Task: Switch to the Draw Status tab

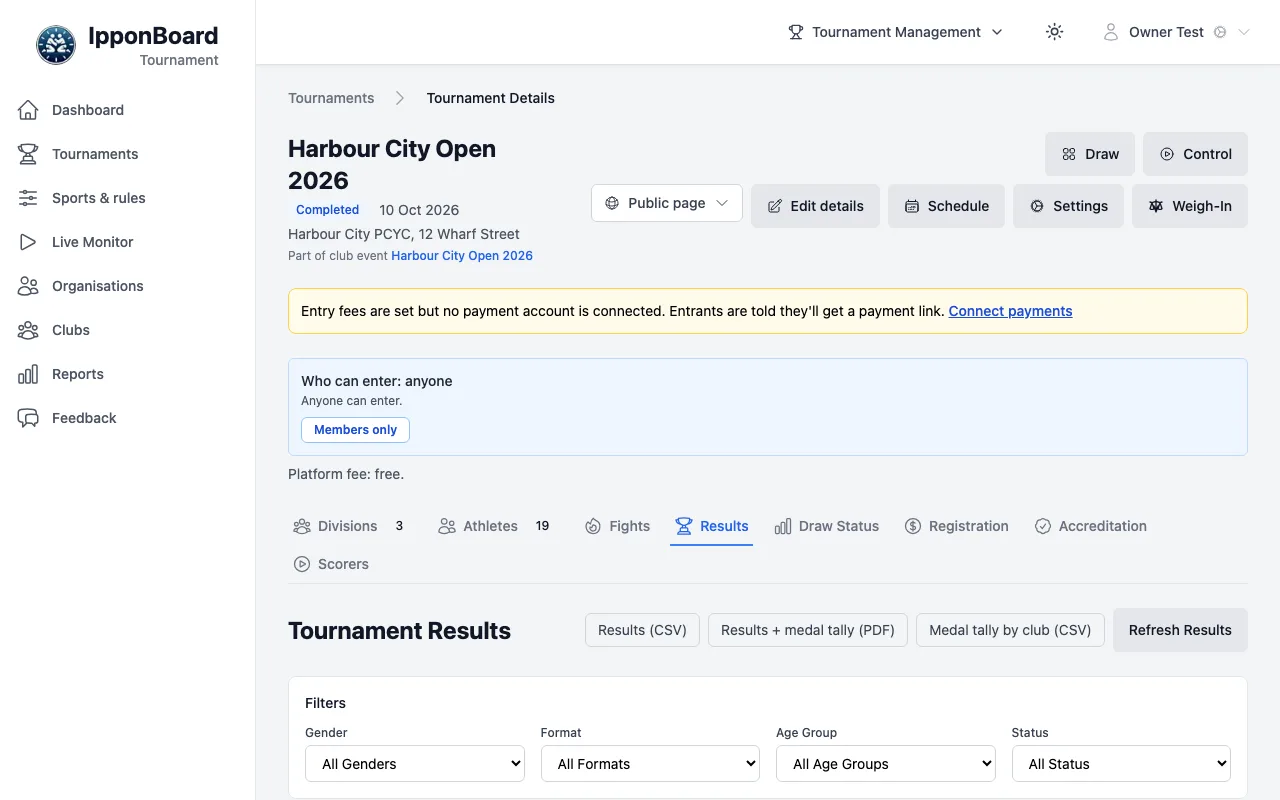Action: (826, 526)
